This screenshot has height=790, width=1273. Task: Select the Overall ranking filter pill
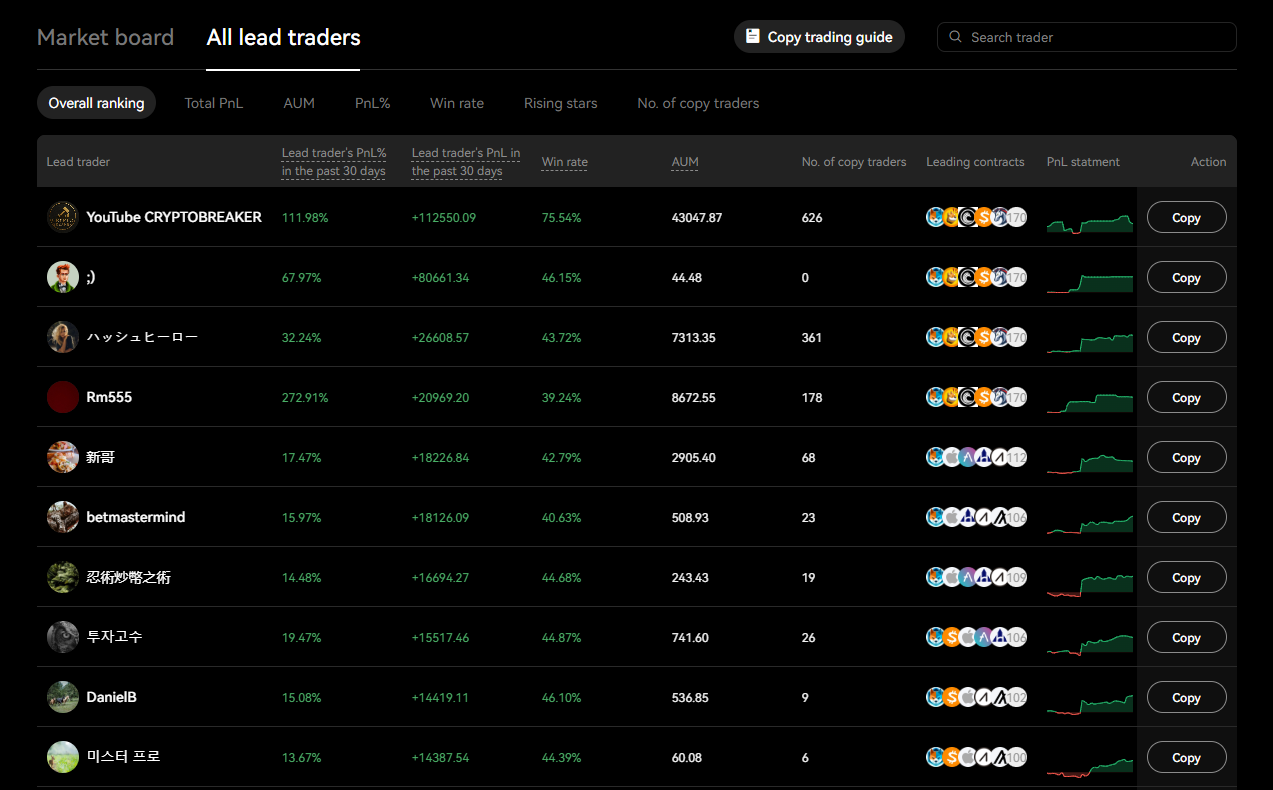coord(96,102)
